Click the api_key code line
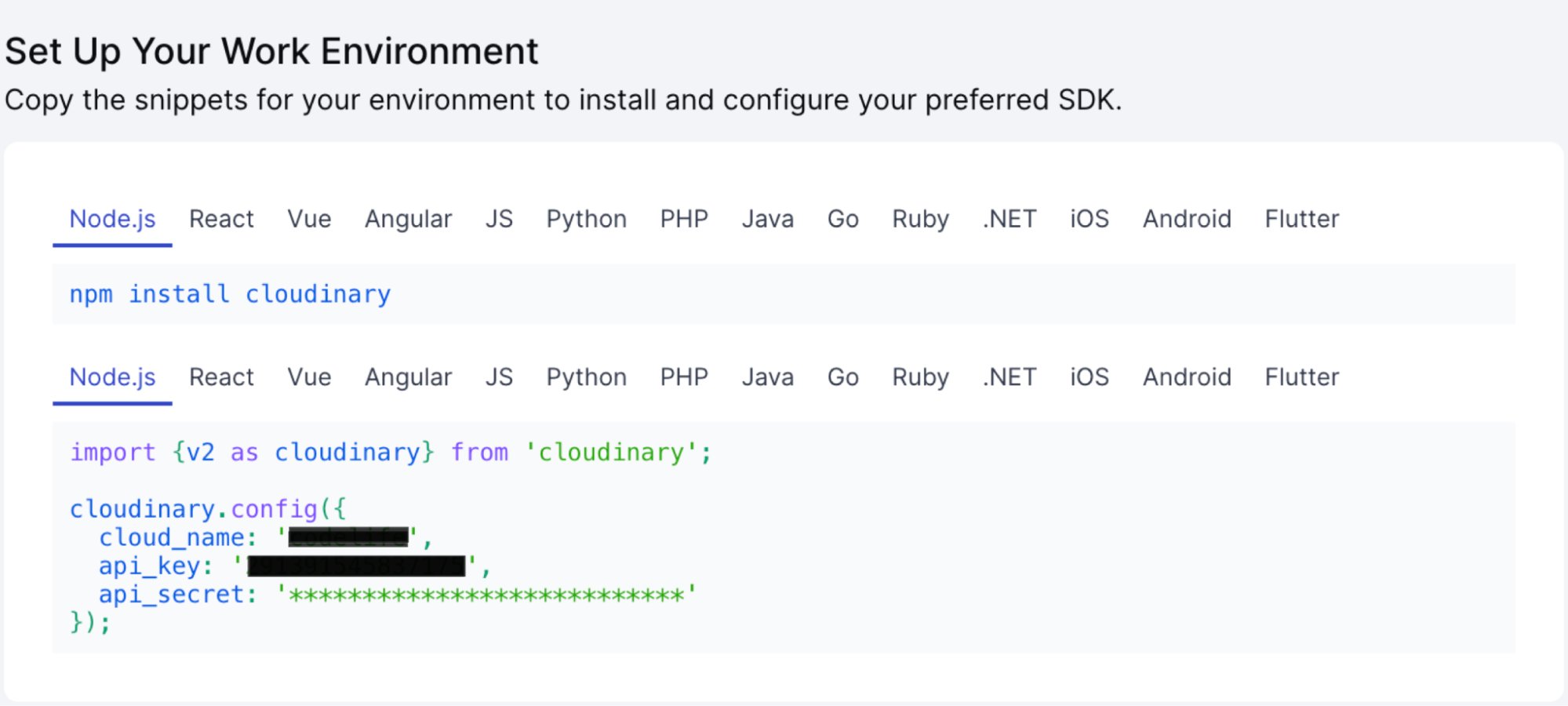The height and width of the screenshot is (706, 1568). tap(294, 566)
